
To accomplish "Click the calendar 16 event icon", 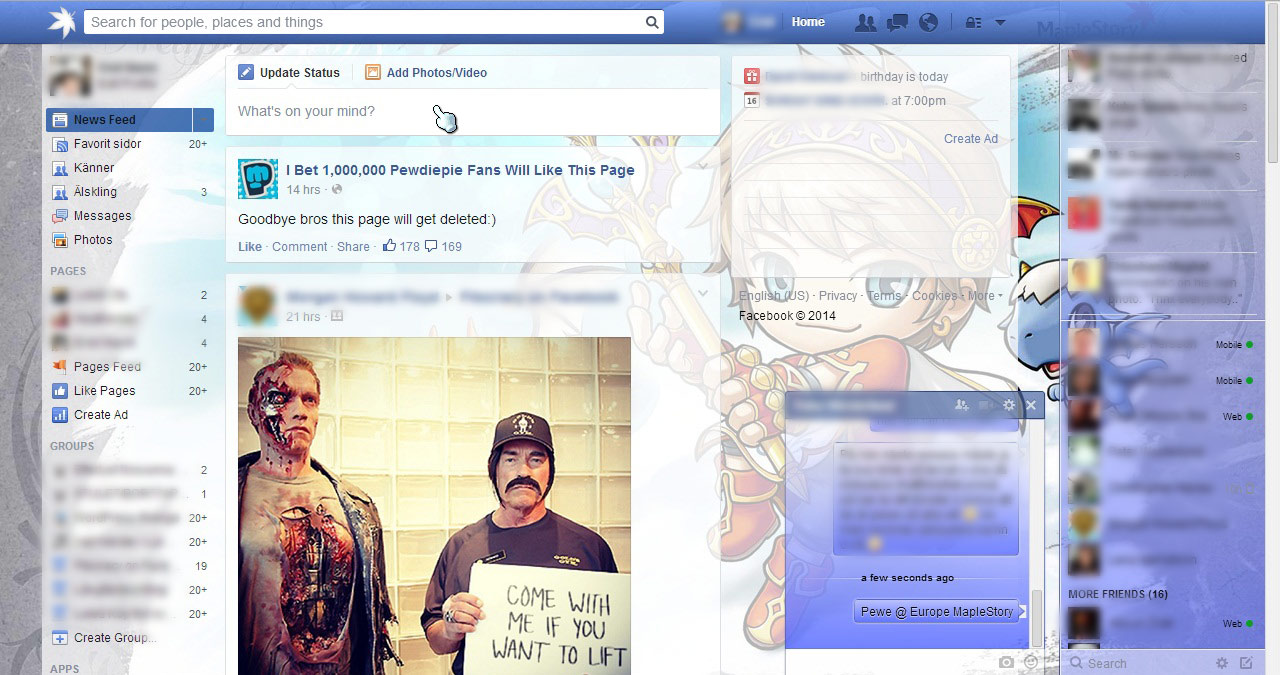I will 752,100.
